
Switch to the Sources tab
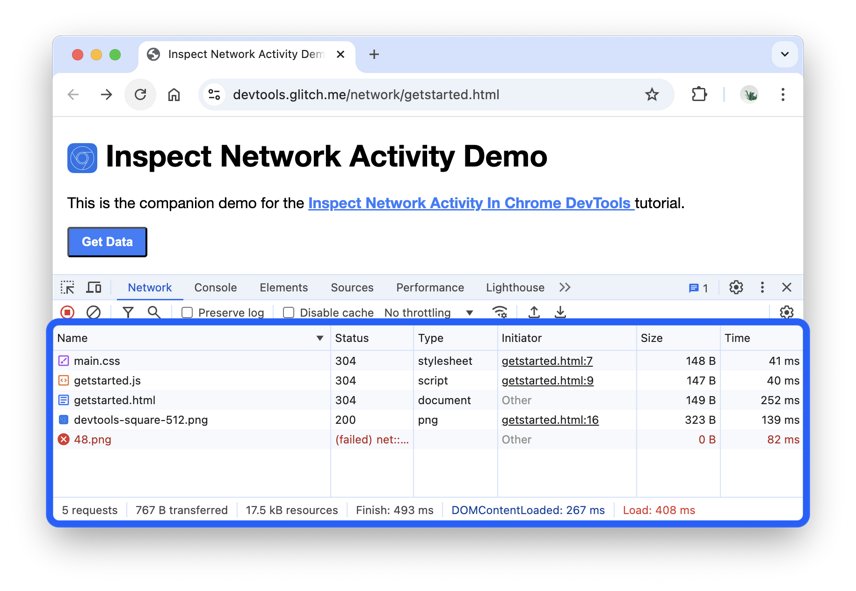[x=352, y=288]
